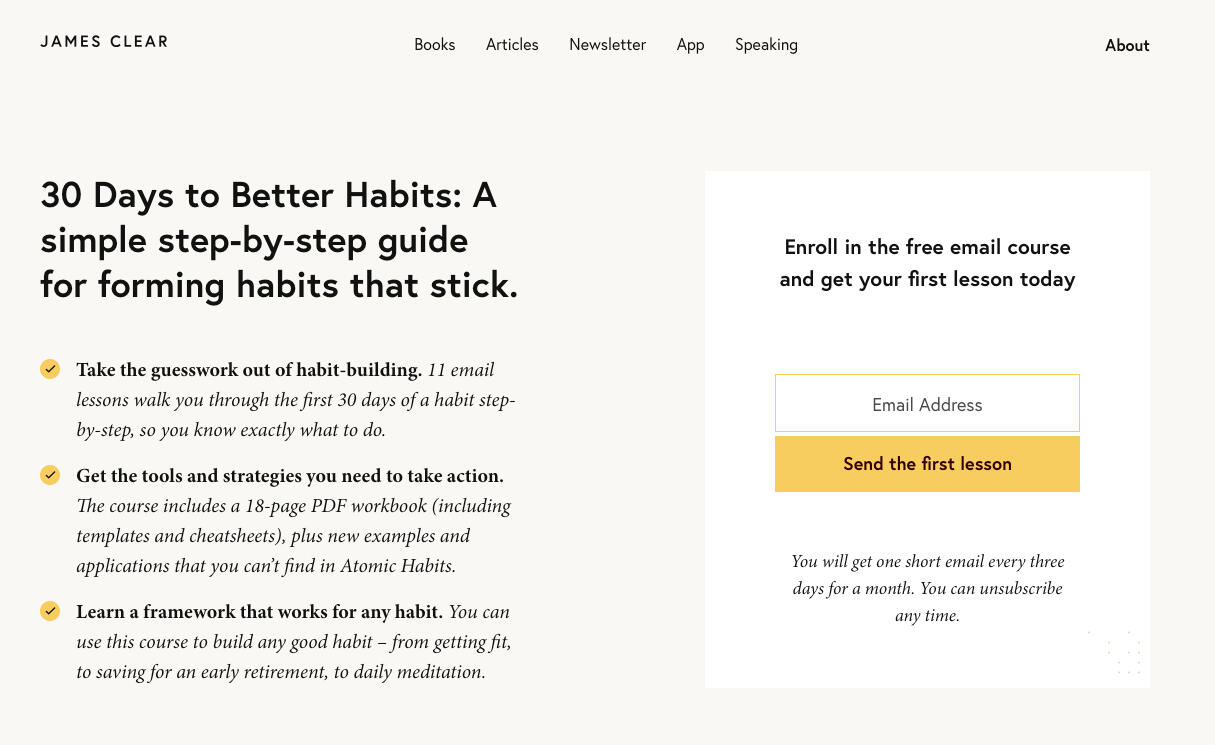Select App in the navigation bar
This screenshot has height=745, width=1215.
690,45
